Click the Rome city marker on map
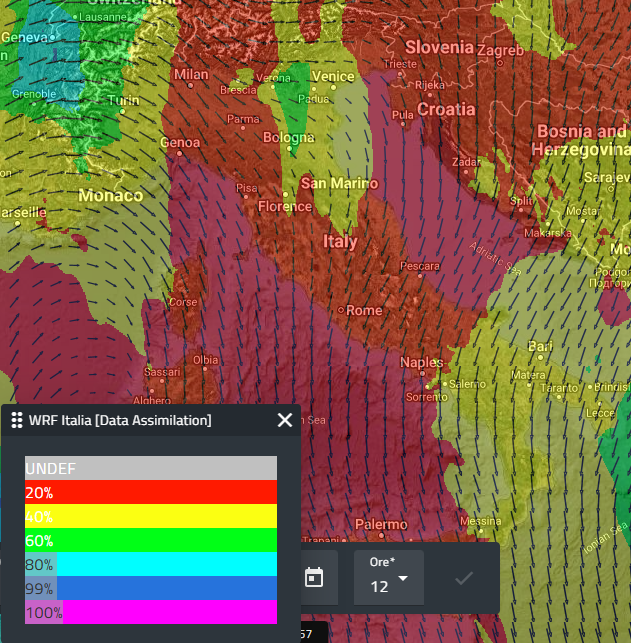631x643 pixels. (x=342, y=310)
